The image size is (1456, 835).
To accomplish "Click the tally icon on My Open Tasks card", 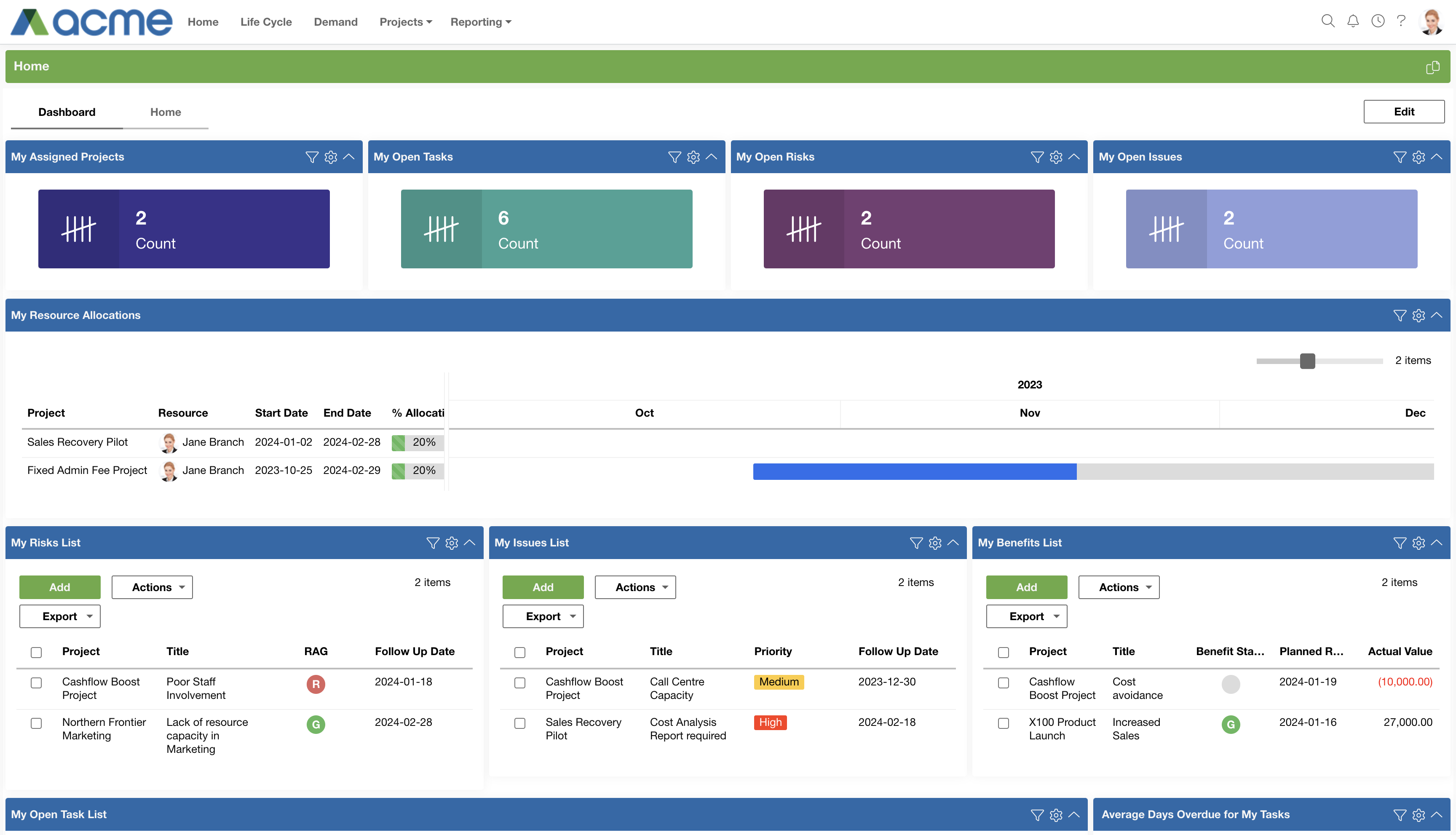I will (441, 229).
